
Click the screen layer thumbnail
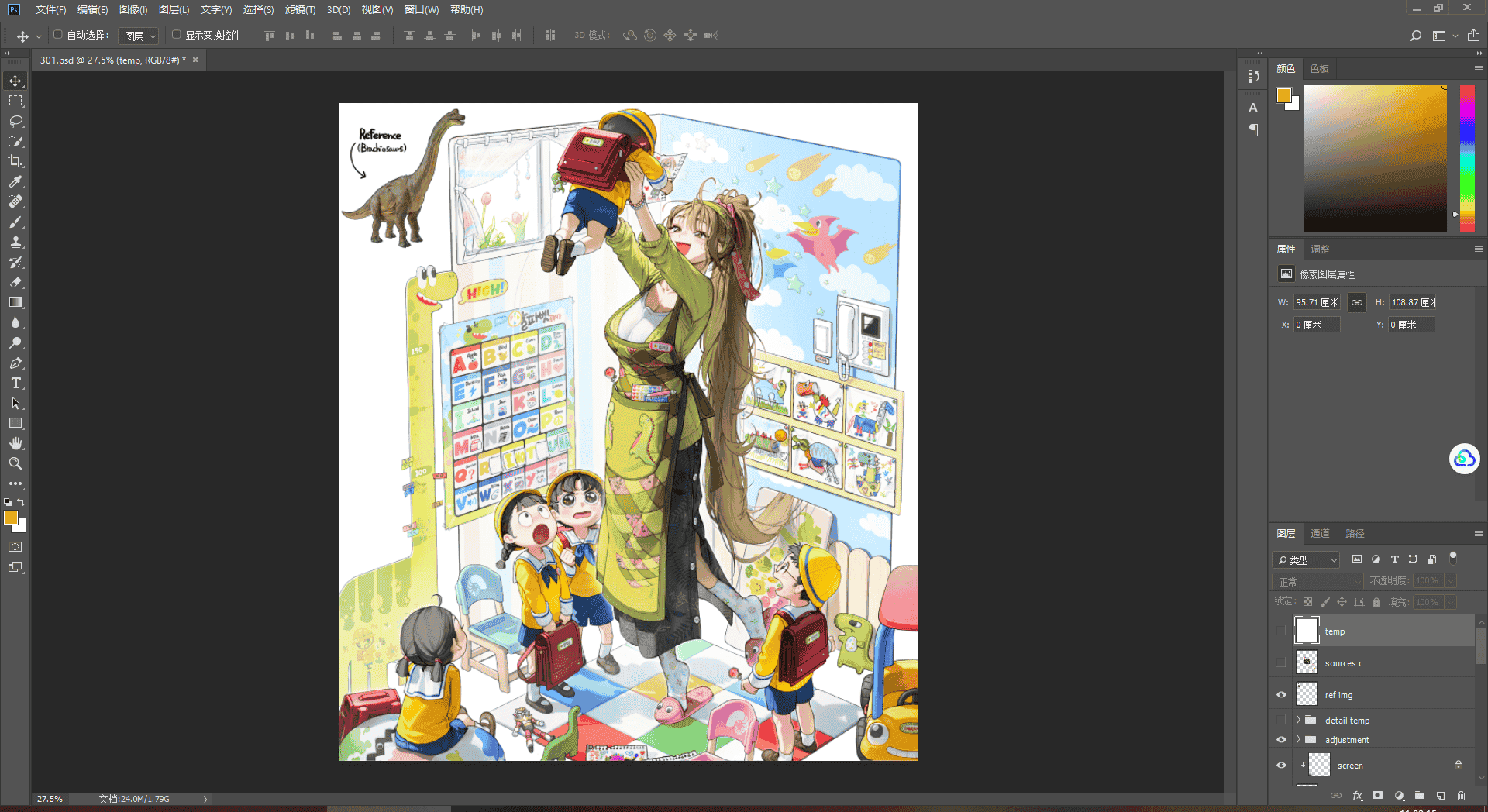(x=1319, y=765)
